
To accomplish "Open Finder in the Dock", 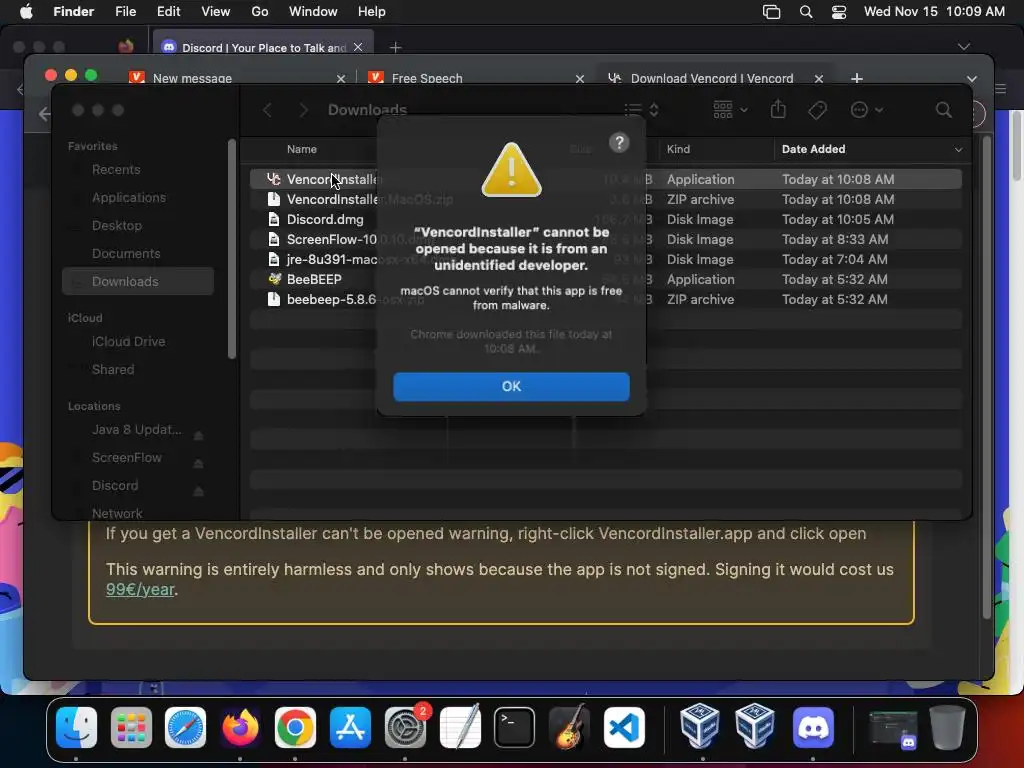I will click(x=76, y=727).
